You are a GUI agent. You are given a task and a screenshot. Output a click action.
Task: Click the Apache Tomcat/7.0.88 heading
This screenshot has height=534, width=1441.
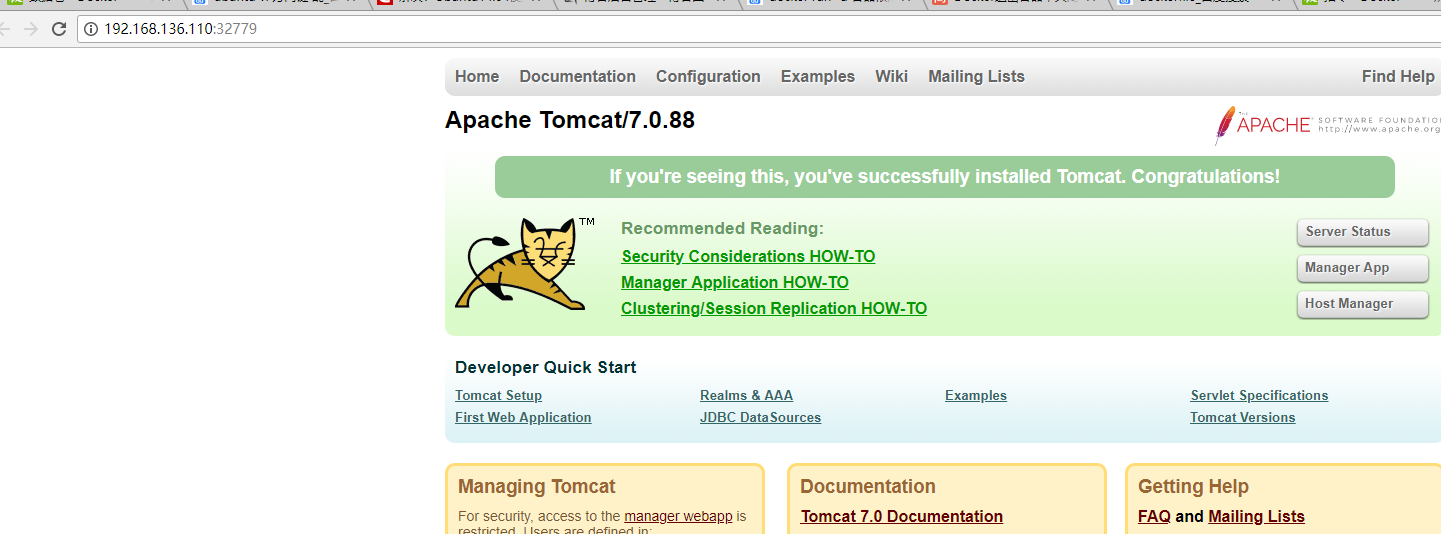click(x=570, y=120)
